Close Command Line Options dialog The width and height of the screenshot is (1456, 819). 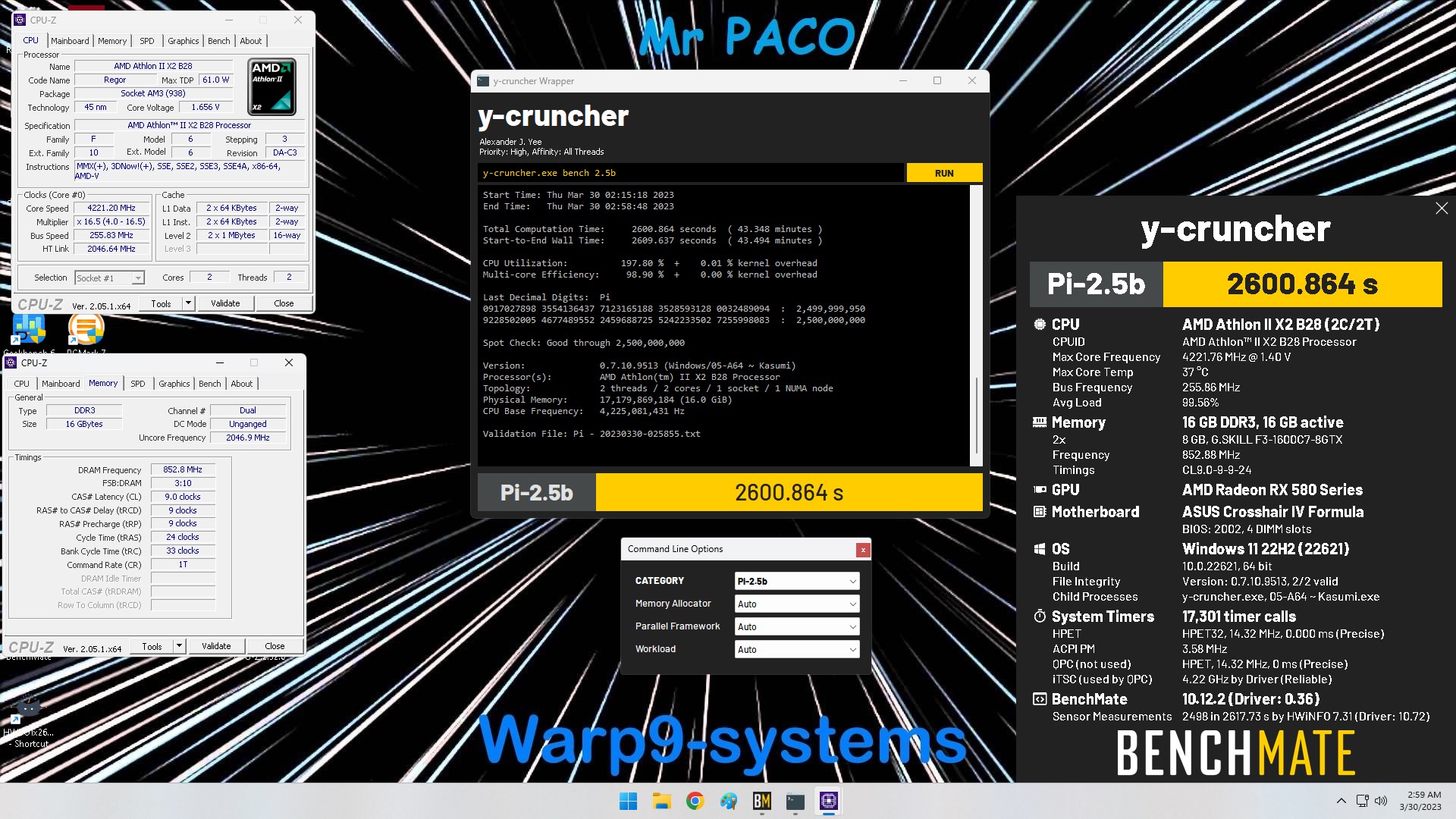click(862, 550)
